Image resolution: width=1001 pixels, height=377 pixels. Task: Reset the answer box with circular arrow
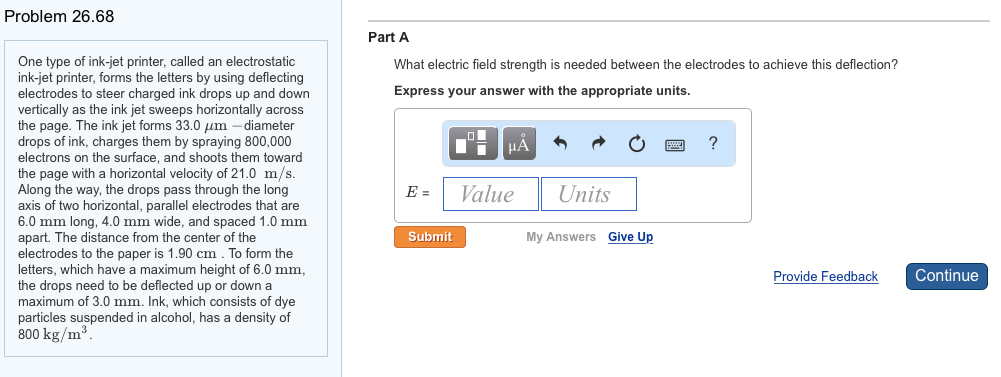point(636,144)
